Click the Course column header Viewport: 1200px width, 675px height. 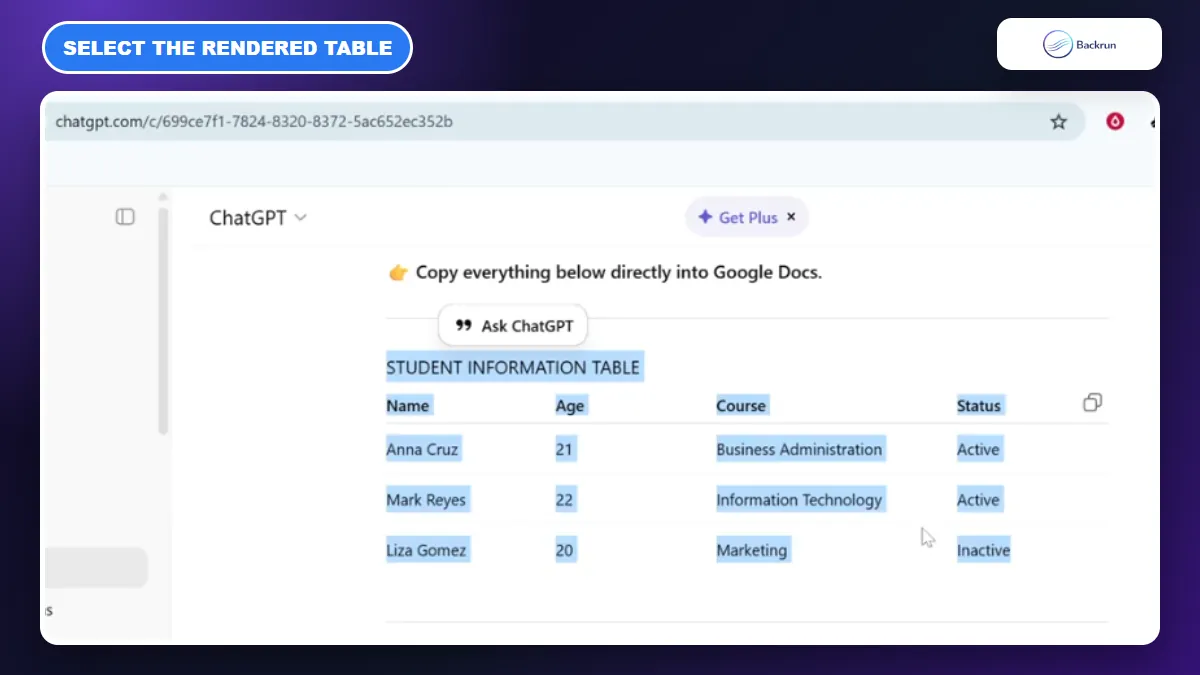[x=741, y=406]
